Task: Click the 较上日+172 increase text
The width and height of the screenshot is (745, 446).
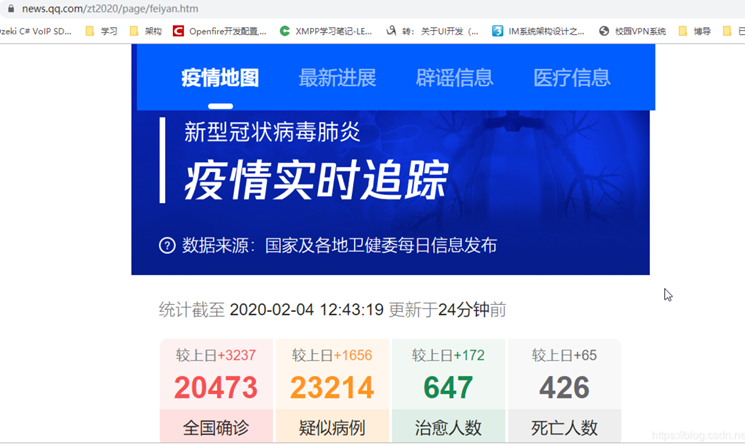Action: [448, 355]
